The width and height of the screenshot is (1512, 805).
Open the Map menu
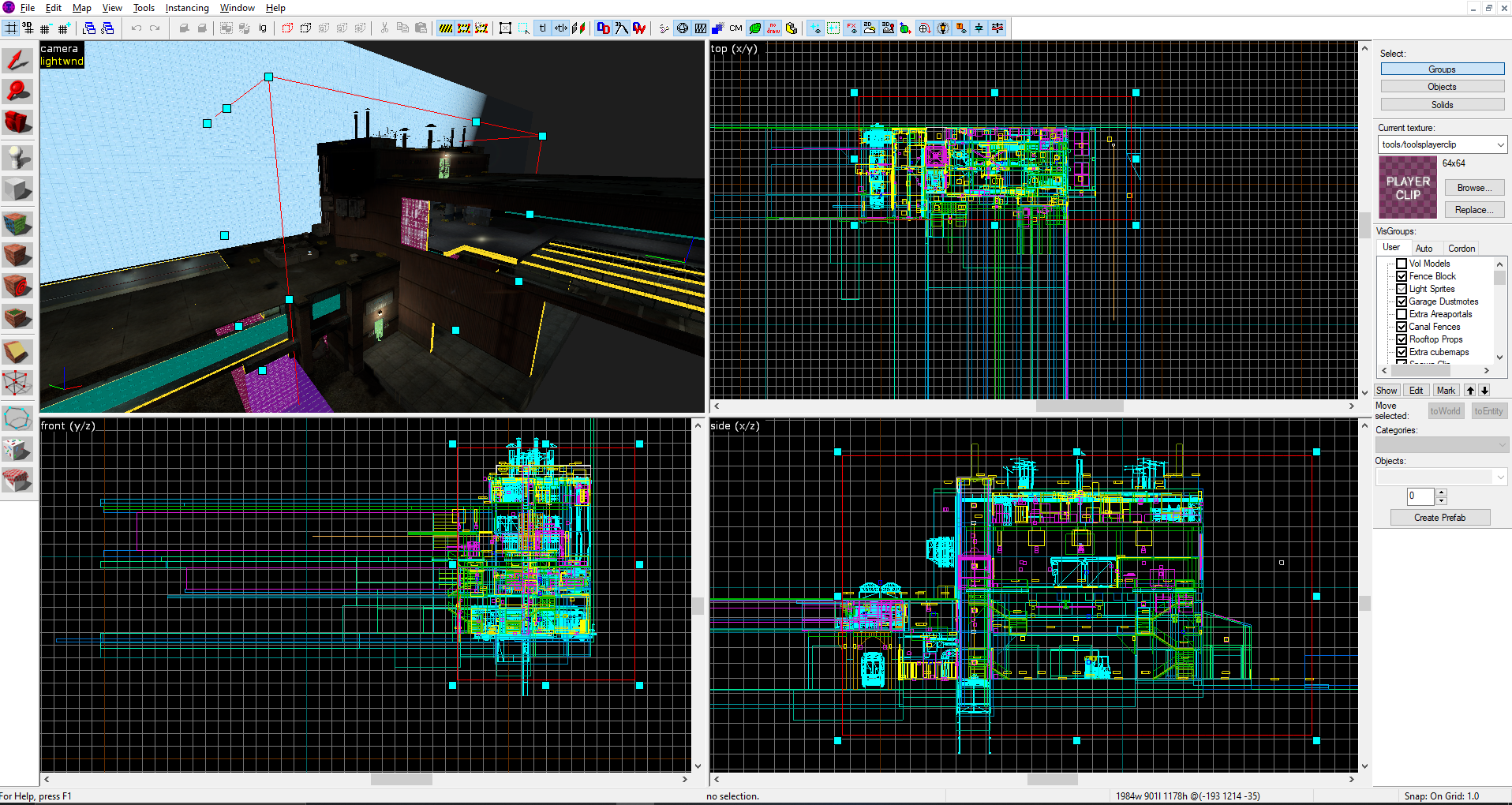pos(81,8)
